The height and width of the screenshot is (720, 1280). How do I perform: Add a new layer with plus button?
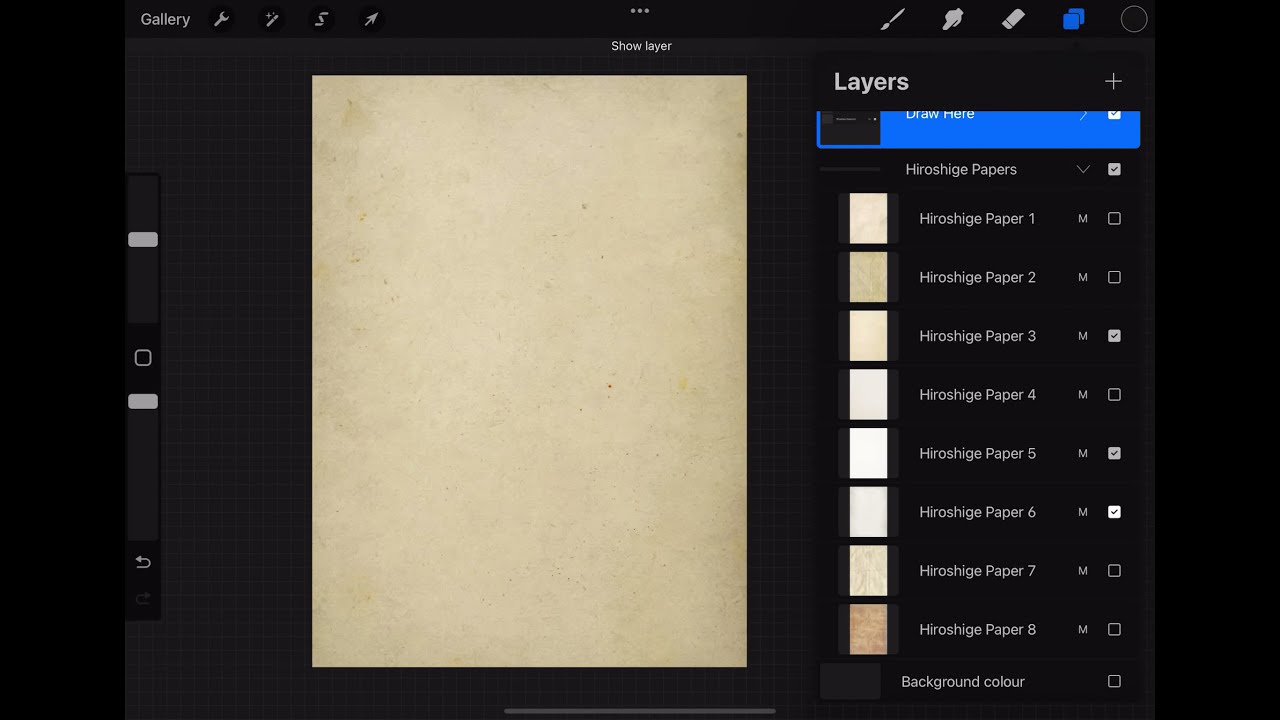pyautogui.click(x=1113, y=82)
